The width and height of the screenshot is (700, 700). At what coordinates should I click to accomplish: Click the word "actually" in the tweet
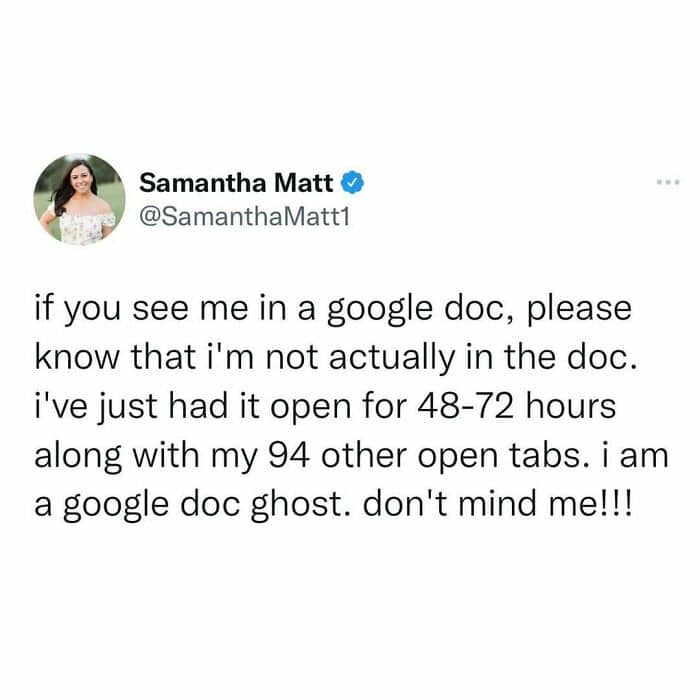(x=392, y=358)
